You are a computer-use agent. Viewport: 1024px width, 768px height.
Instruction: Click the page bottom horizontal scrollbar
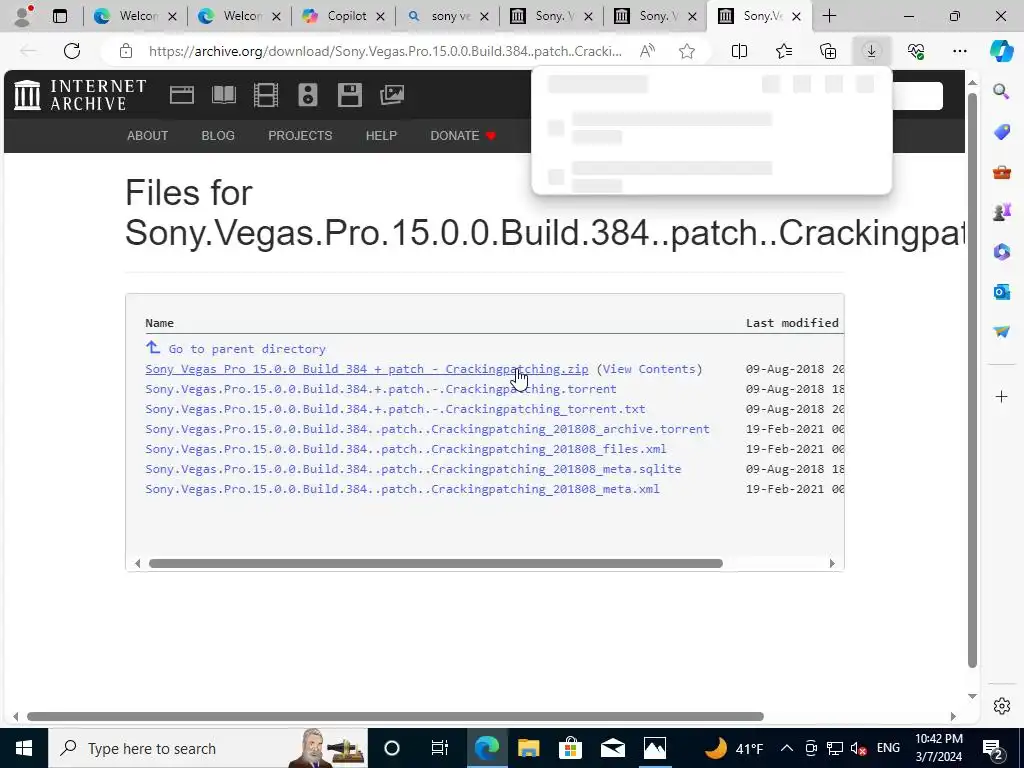pyautogui.click(x=395, y=716)
